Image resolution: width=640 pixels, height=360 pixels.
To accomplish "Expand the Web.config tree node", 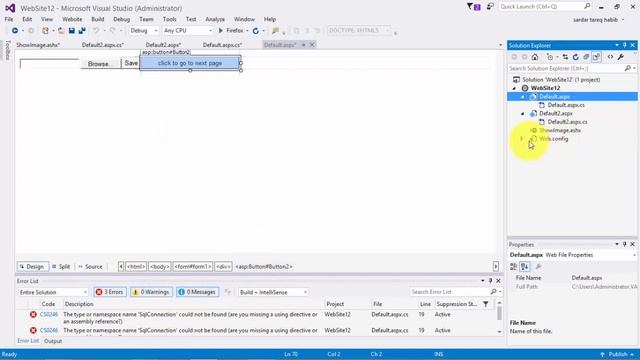I will click(521, 139).
